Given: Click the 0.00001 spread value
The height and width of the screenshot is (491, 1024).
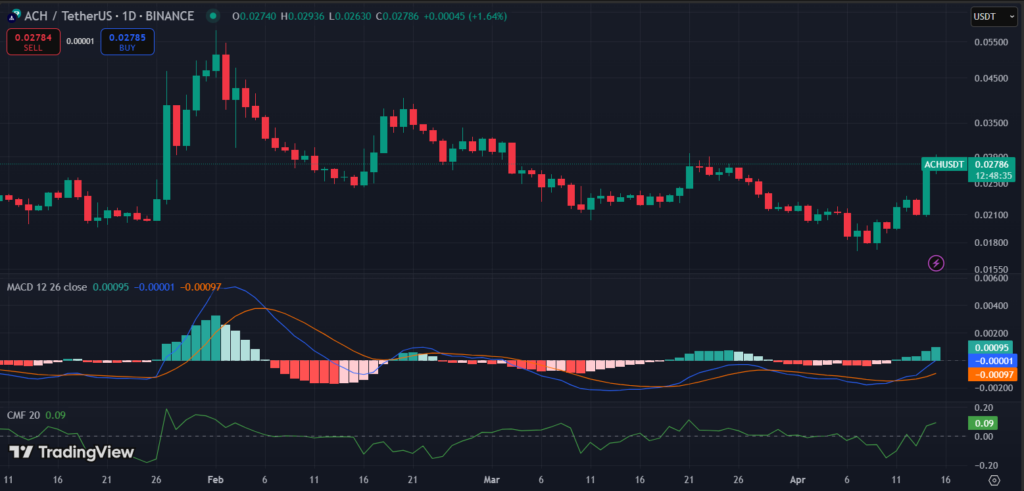Looking at the screenshot, I should (80, 41).
